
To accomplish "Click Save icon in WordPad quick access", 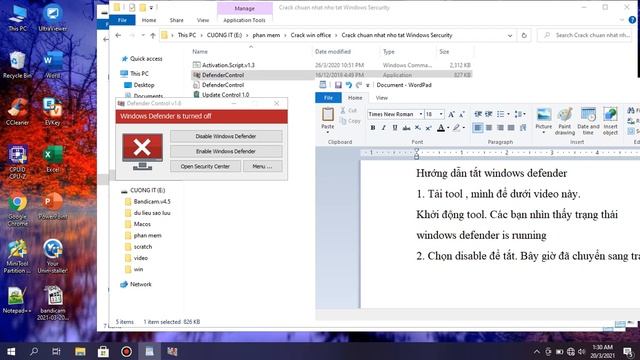I will (338, 85).
